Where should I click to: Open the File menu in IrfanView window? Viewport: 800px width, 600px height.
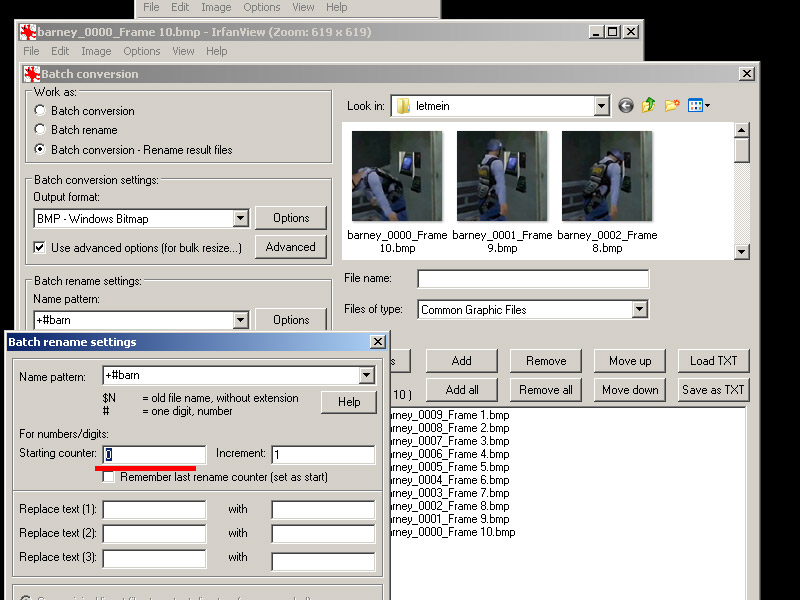(x=31, y=51)
